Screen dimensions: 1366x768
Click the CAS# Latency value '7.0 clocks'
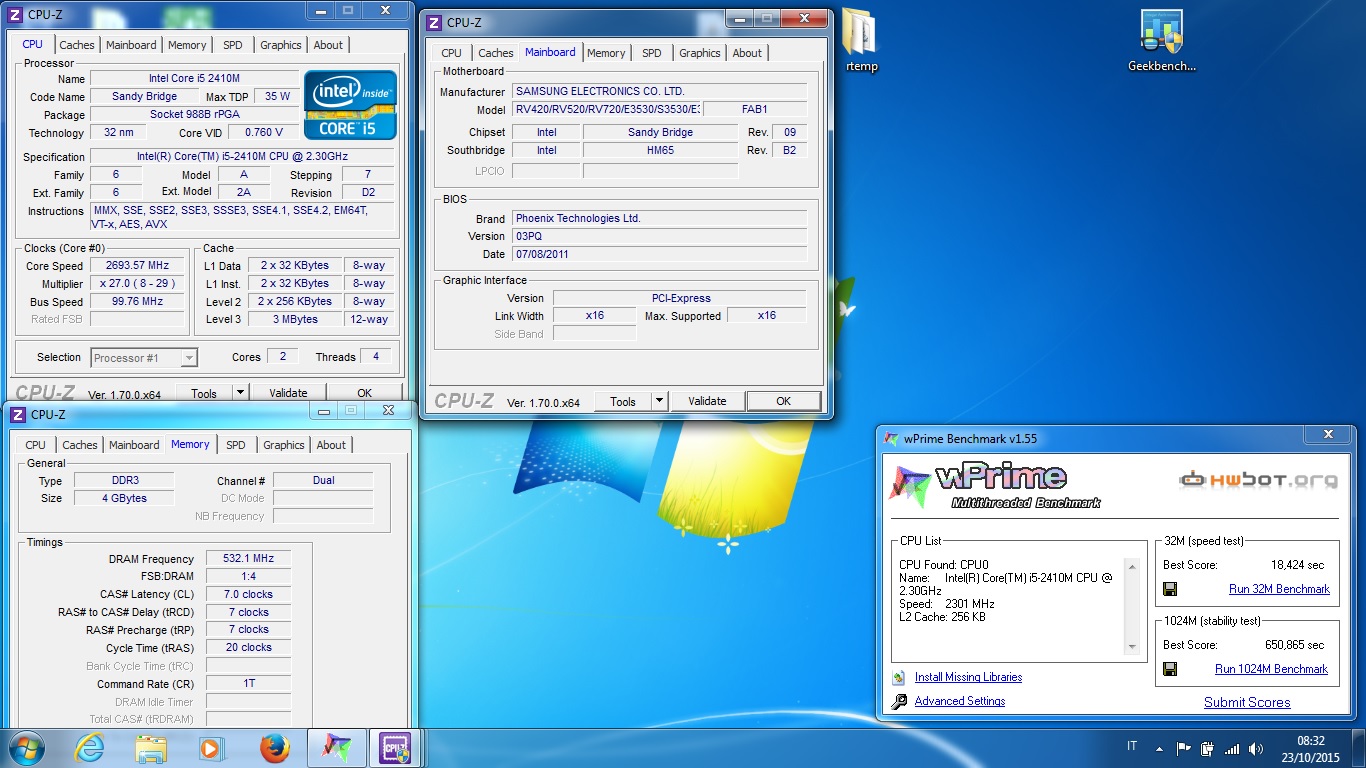click(x=249, y=594)
